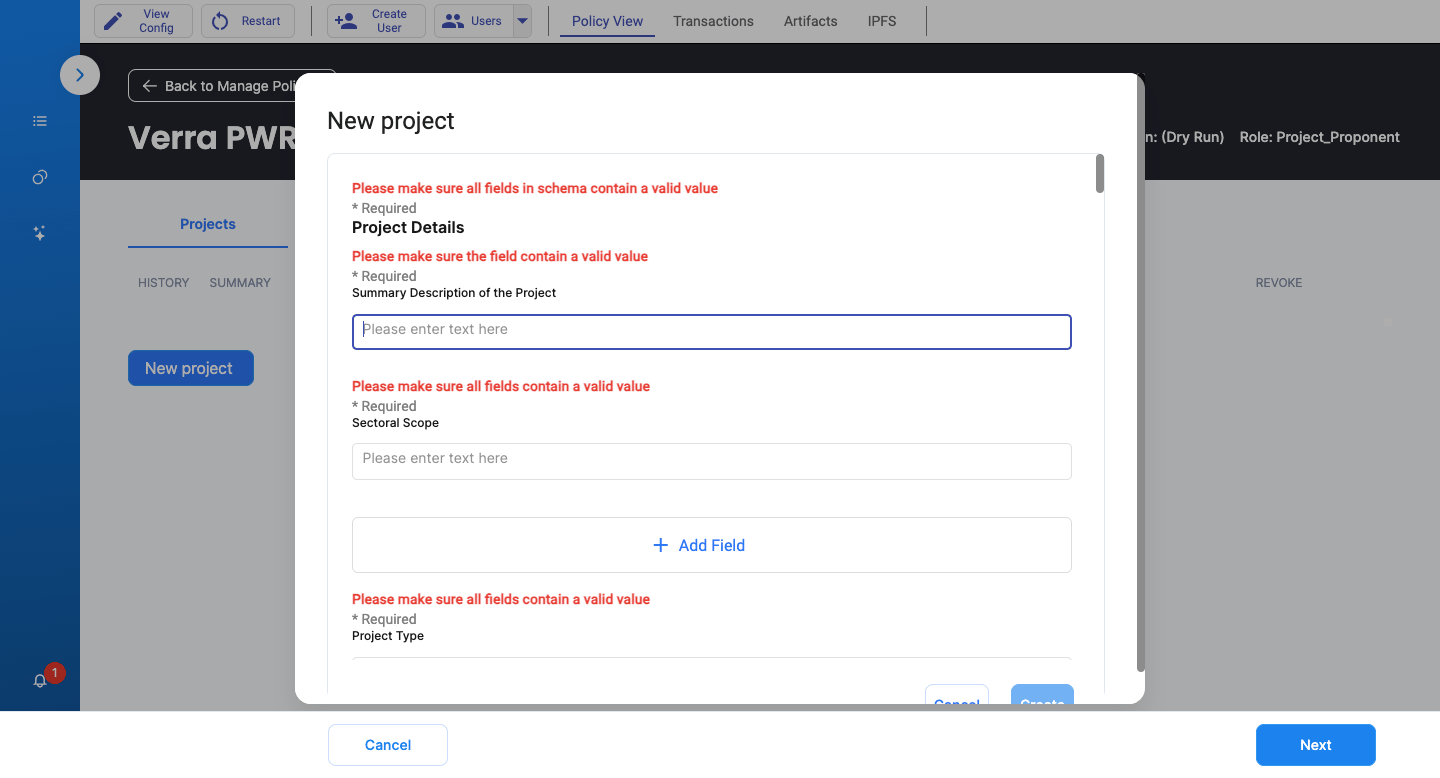The height and width of the screenshot is (778, 1440).
Task: Click the View Config pencil icon
Action: (114, 21)
